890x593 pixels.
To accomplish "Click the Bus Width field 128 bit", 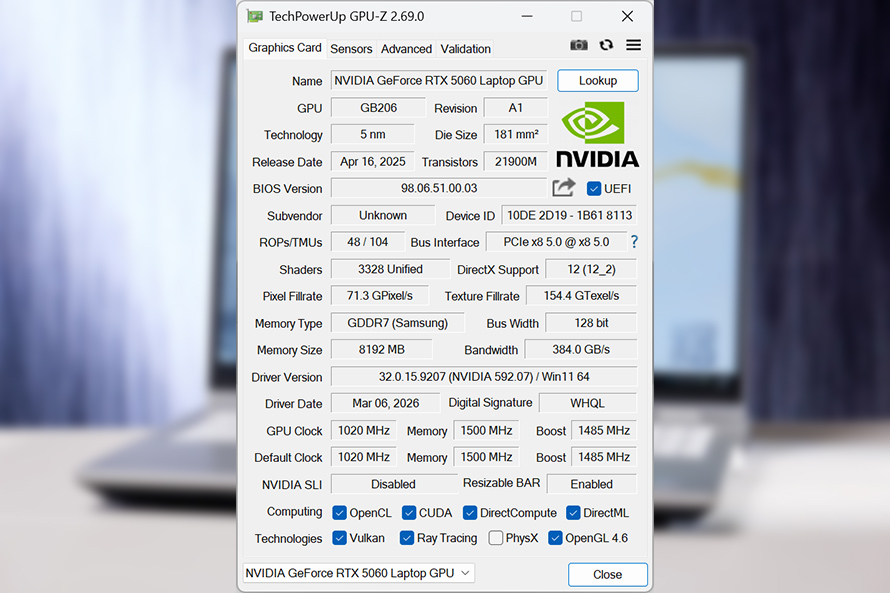I will pos(591,323).
